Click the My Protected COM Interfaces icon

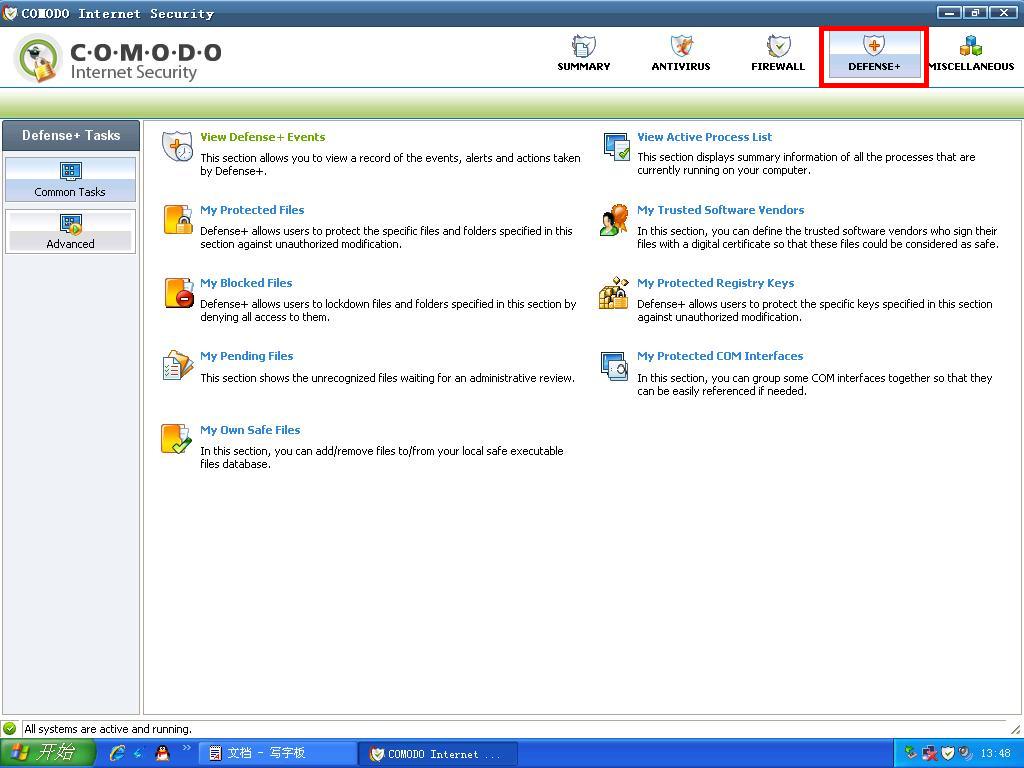tap(615, 366)
